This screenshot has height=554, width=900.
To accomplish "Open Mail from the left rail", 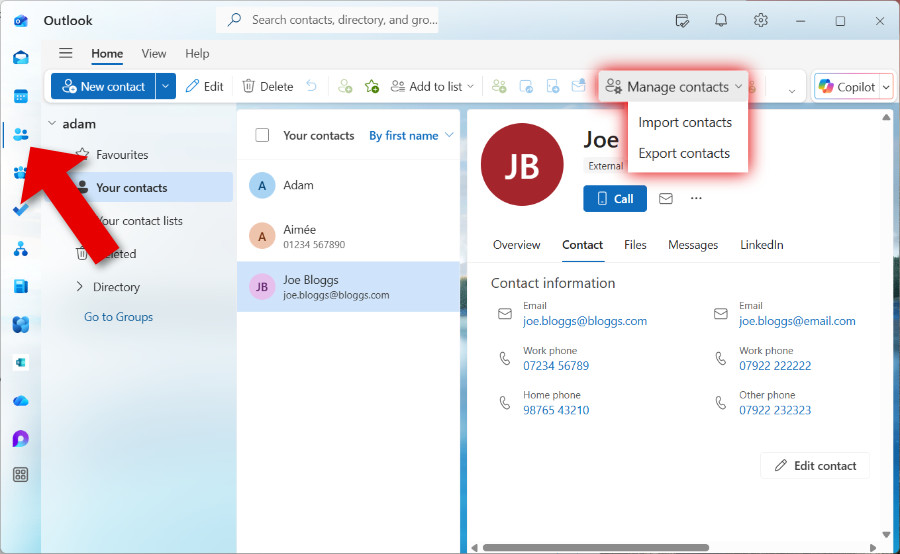I will coord(21,57).
